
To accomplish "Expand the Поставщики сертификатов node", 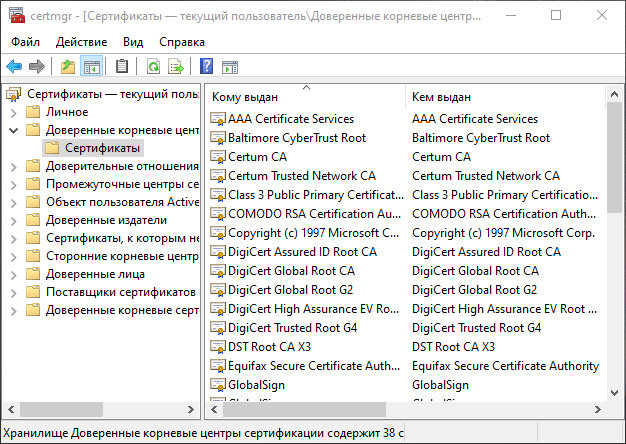I will click(x=14, y=293).
